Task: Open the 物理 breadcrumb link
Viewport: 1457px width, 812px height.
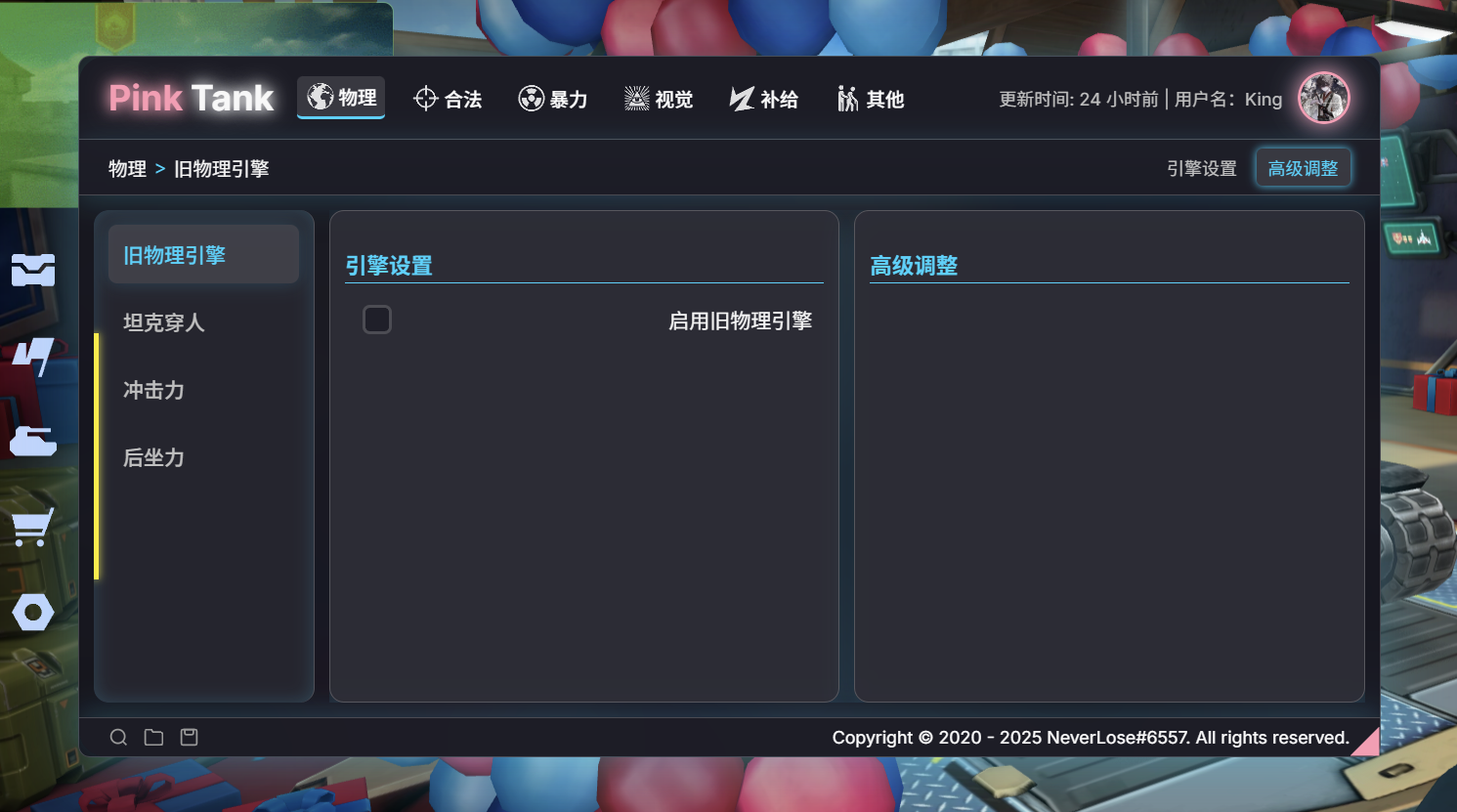Action: 128,167
